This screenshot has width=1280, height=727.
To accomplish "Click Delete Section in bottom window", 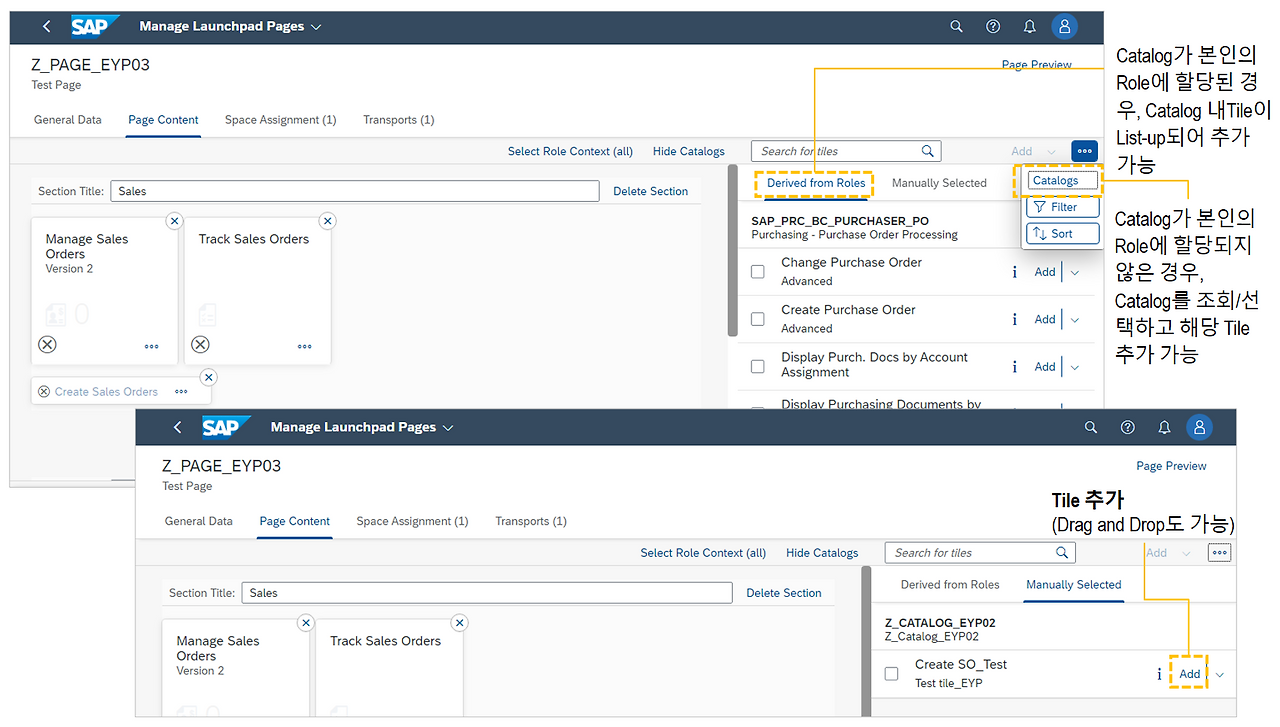I will coord(784,593).
